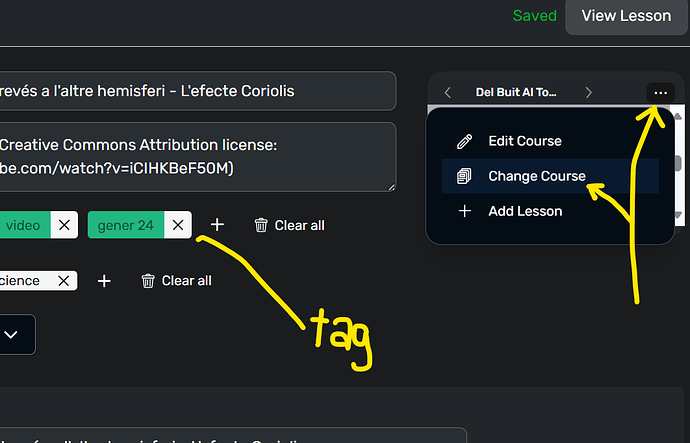Image resolution: width=690 pixels, height=443 pixels.
Task: Add a new subject with plus icon
Action: click(104, 281)
